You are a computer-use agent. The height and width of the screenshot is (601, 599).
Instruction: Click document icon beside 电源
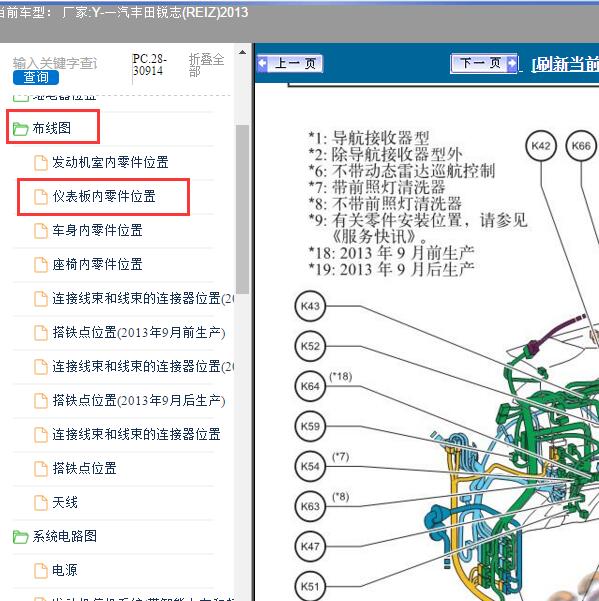coord(41,571)
